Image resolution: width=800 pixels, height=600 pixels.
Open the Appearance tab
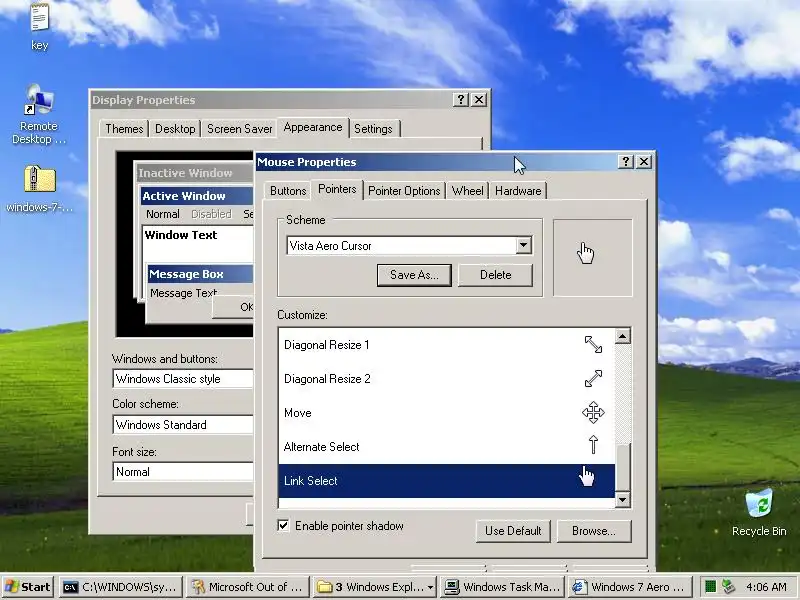(313, 127)
